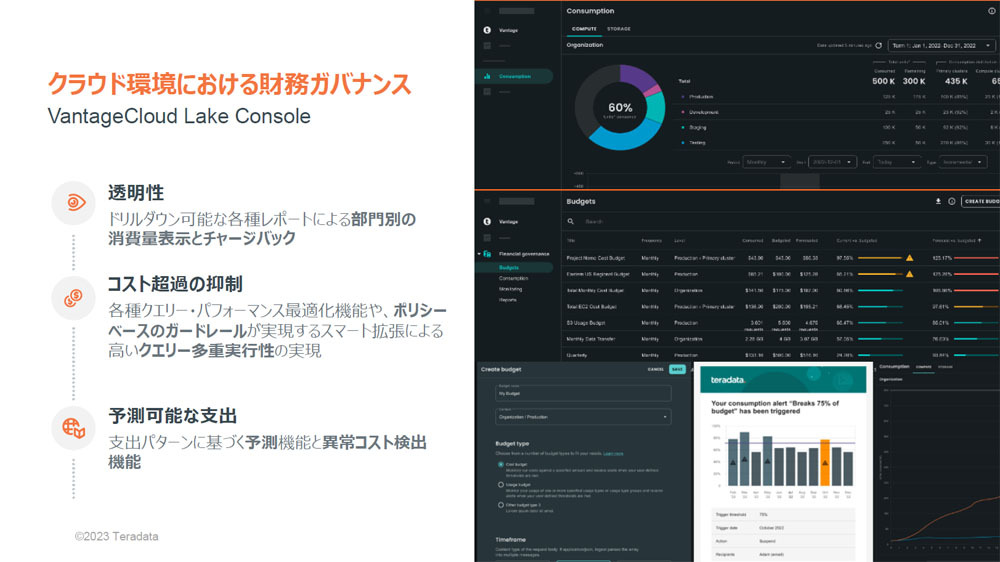Open the Today end dropdown

pos(897,162)
